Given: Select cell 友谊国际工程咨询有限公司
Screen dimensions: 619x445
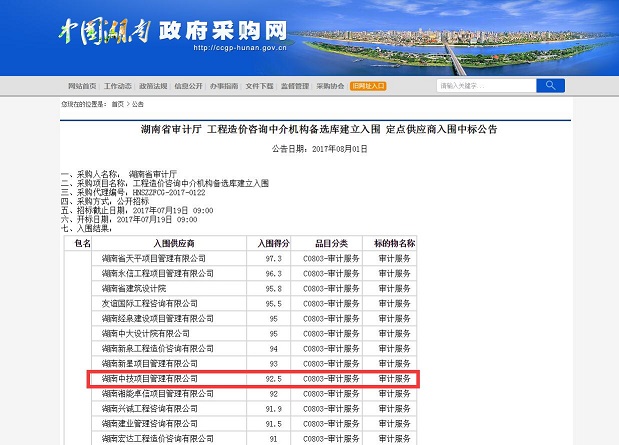Looking at the screenshot, I should click(x=150, y=304).
